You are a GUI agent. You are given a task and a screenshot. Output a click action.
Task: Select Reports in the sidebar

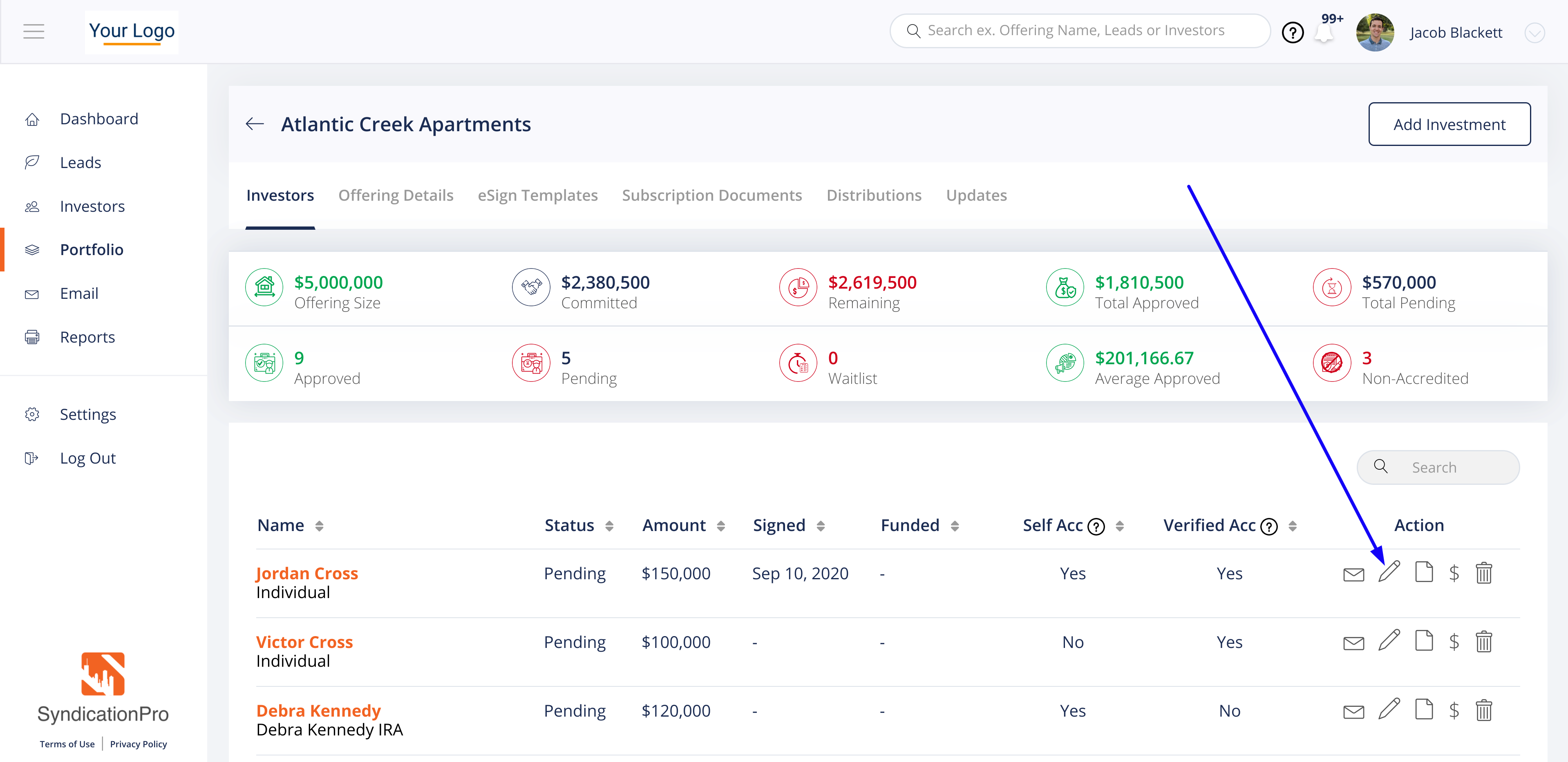(x=87, y=337)
